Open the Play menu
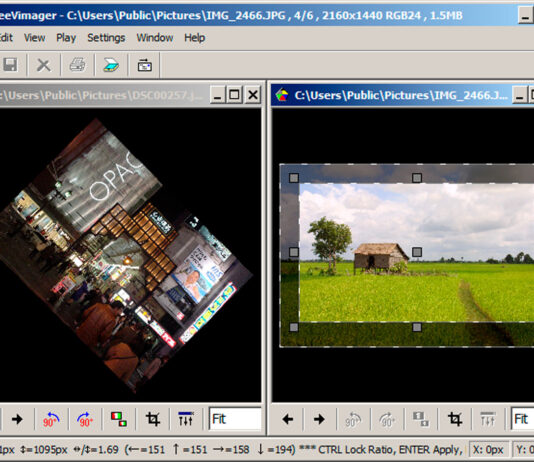Image resolution: width=534 pixels, height=462 pixels. (66, 37)
